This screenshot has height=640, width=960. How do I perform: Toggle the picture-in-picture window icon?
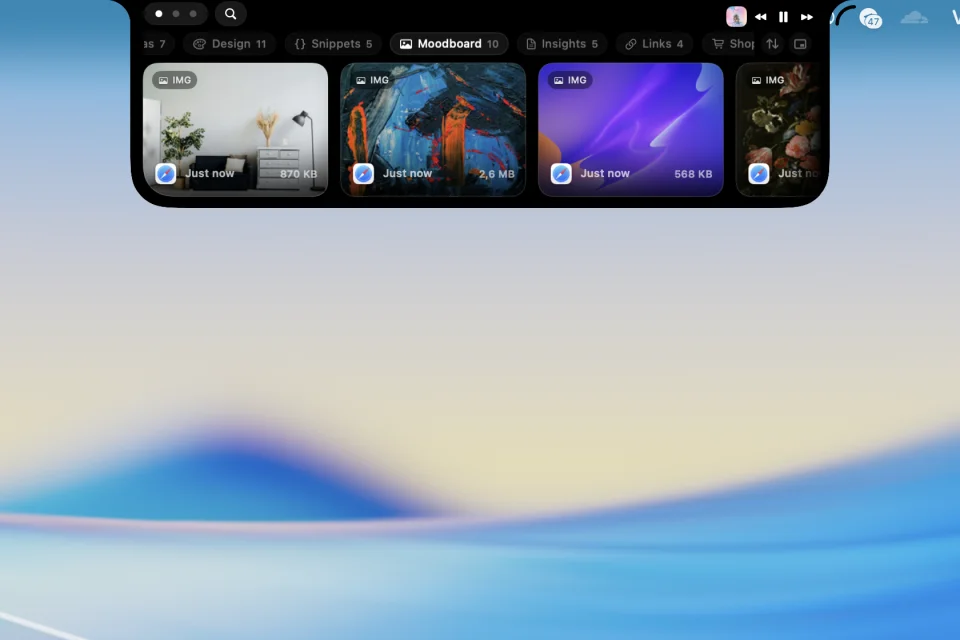(800, 44)
